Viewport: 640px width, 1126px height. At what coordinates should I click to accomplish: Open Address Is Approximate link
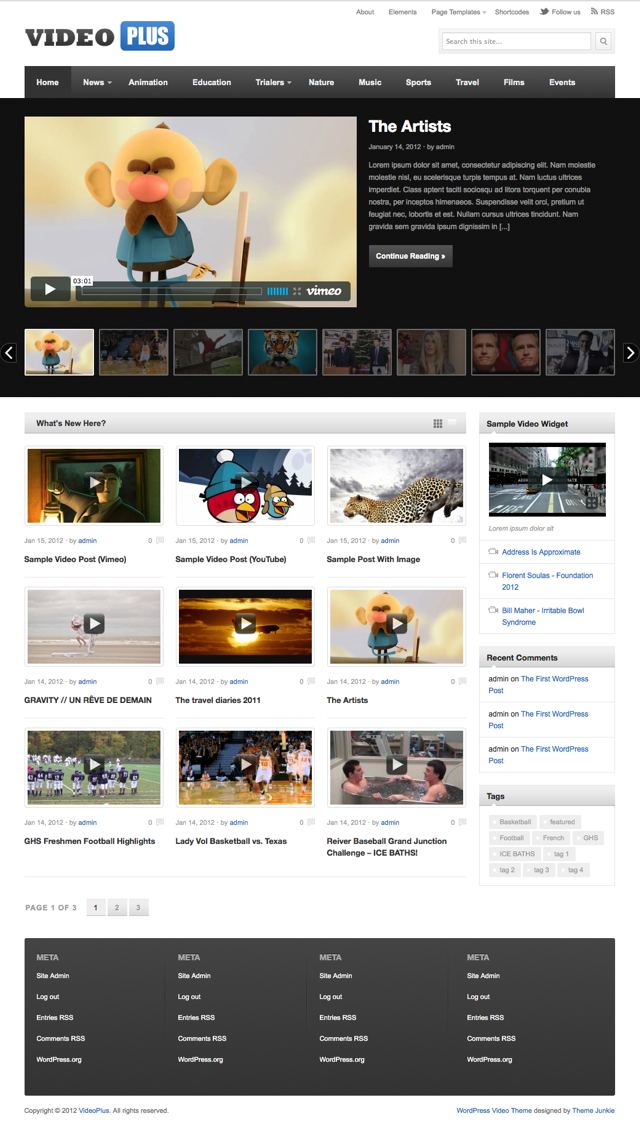pyautogui.click(x=541, y=552)
